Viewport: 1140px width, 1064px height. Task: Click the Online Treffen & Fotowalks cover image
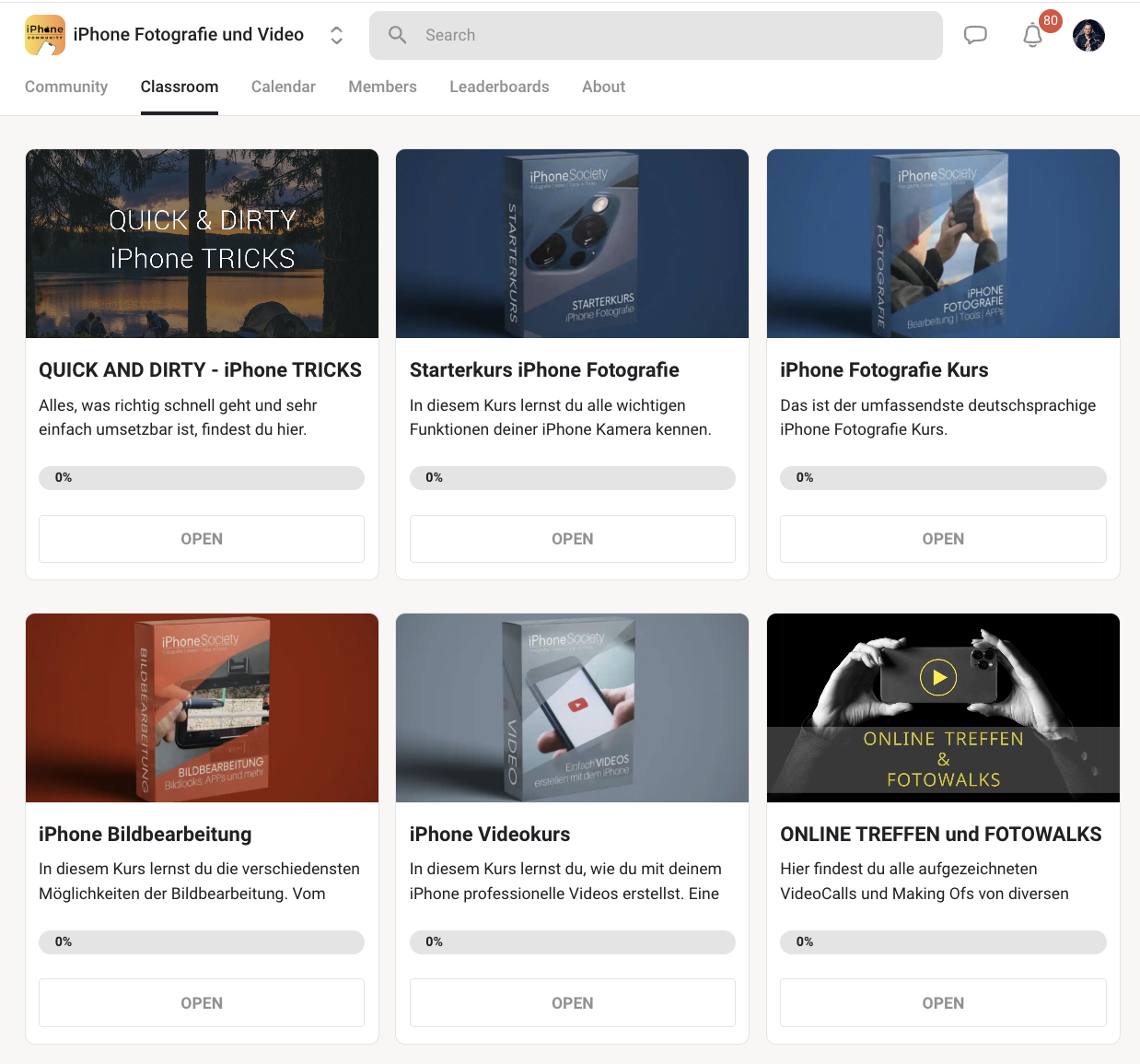click(x=943, y=707)
